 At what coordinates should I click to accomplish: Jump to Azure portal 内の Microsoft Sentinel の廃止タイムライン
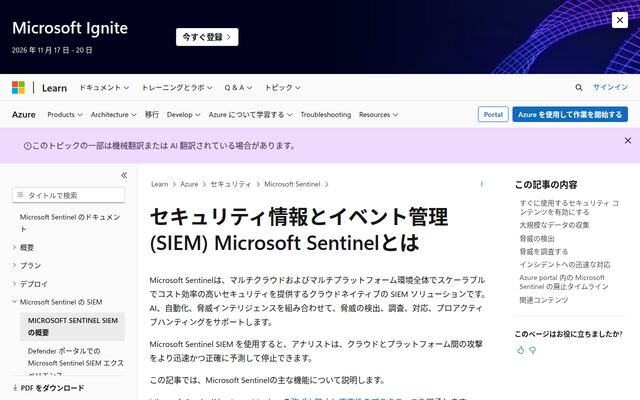pos(564,282)
